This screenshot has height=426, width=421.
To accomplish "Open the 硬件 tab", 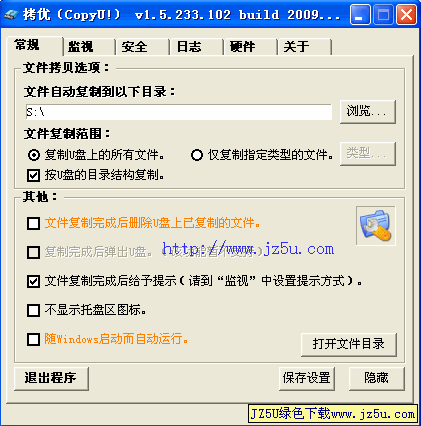I will tap(250, 47).
